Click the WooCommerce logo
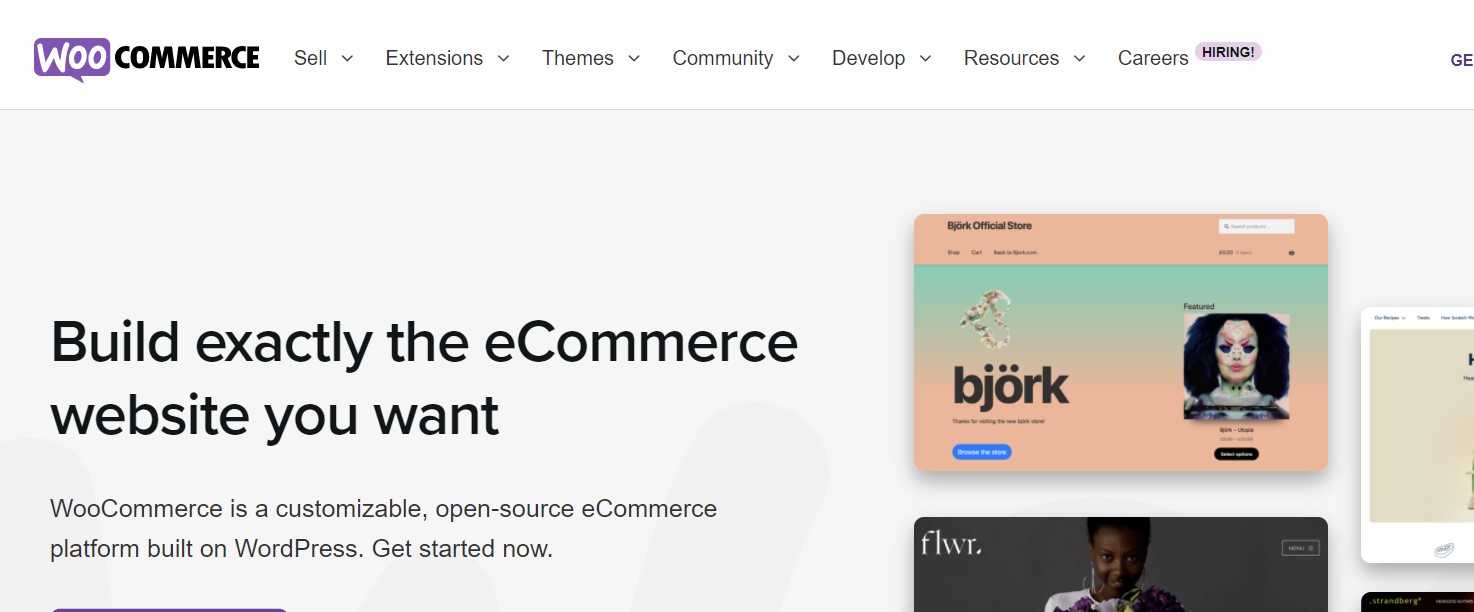Viewport: 1474px width, 612px height. pyautogui.click(x=147, y=59)
